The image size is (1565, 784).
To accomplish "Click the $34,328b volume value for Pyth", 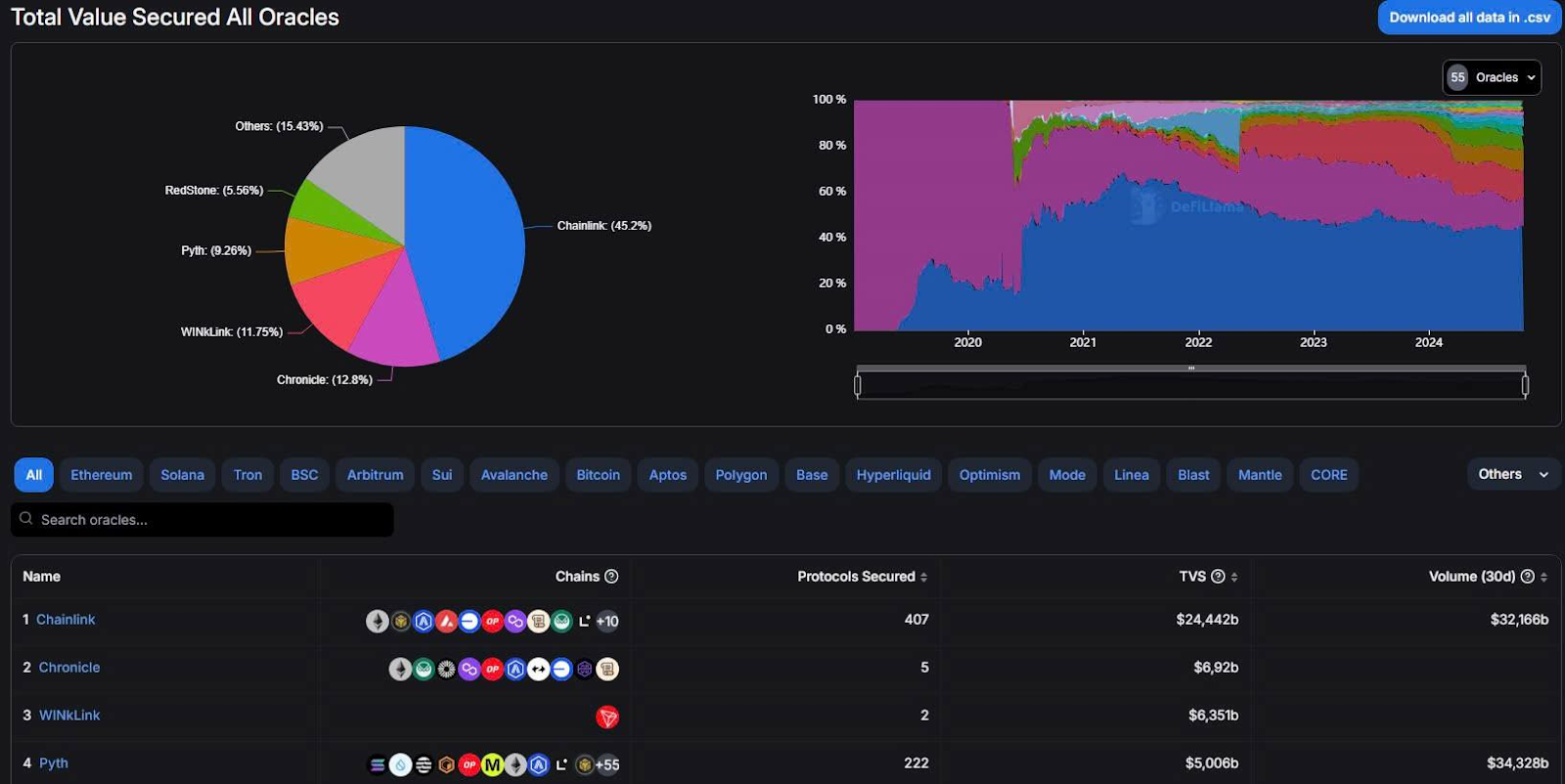I will [1517, 763].
